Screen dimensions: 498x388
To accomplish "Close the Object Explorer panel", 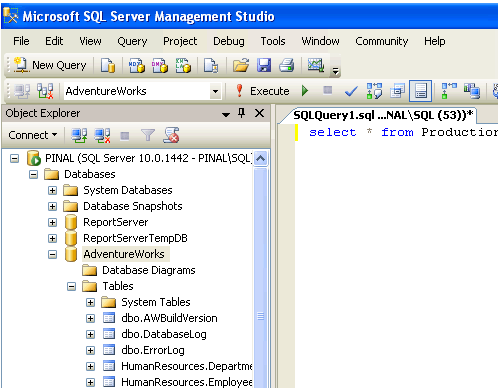I will [x=259, y=113].
